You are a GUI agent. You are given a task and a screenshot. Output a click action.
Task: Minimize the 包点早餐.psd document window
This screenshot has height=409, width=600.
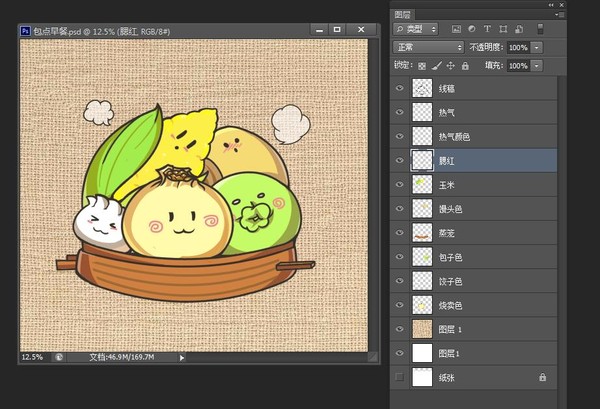[x=319, y=29]
